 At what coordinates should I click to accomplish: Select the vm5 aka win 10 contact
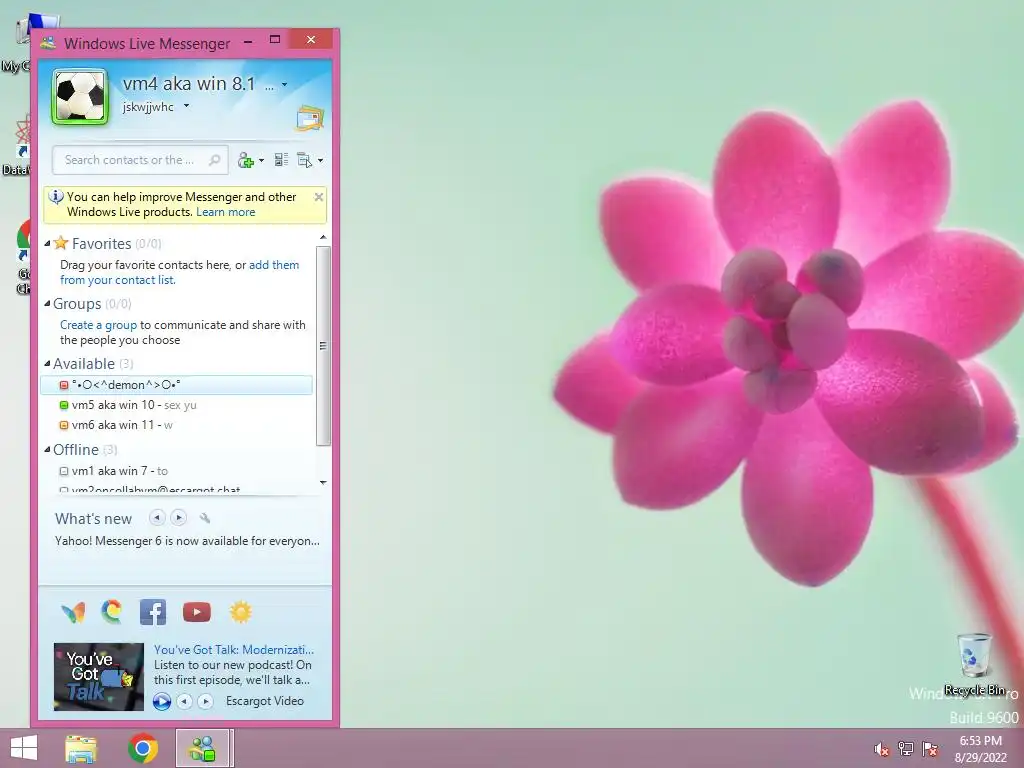pos(176,405)
